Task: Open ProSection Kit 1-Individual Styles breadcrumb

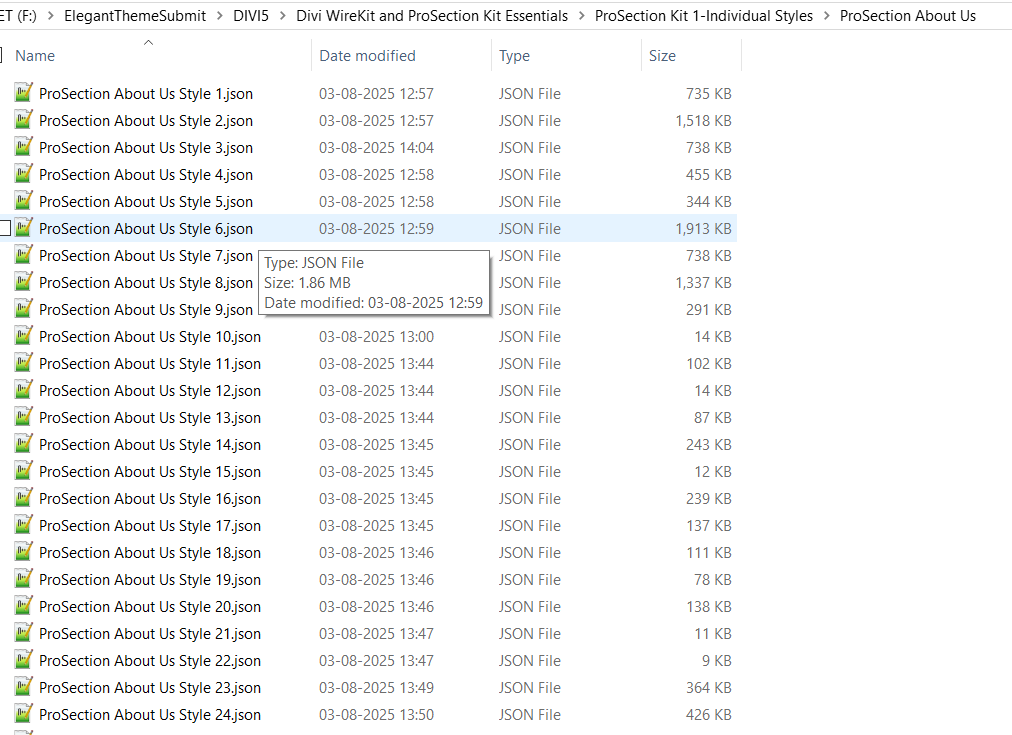Action: tap(704, 15)
